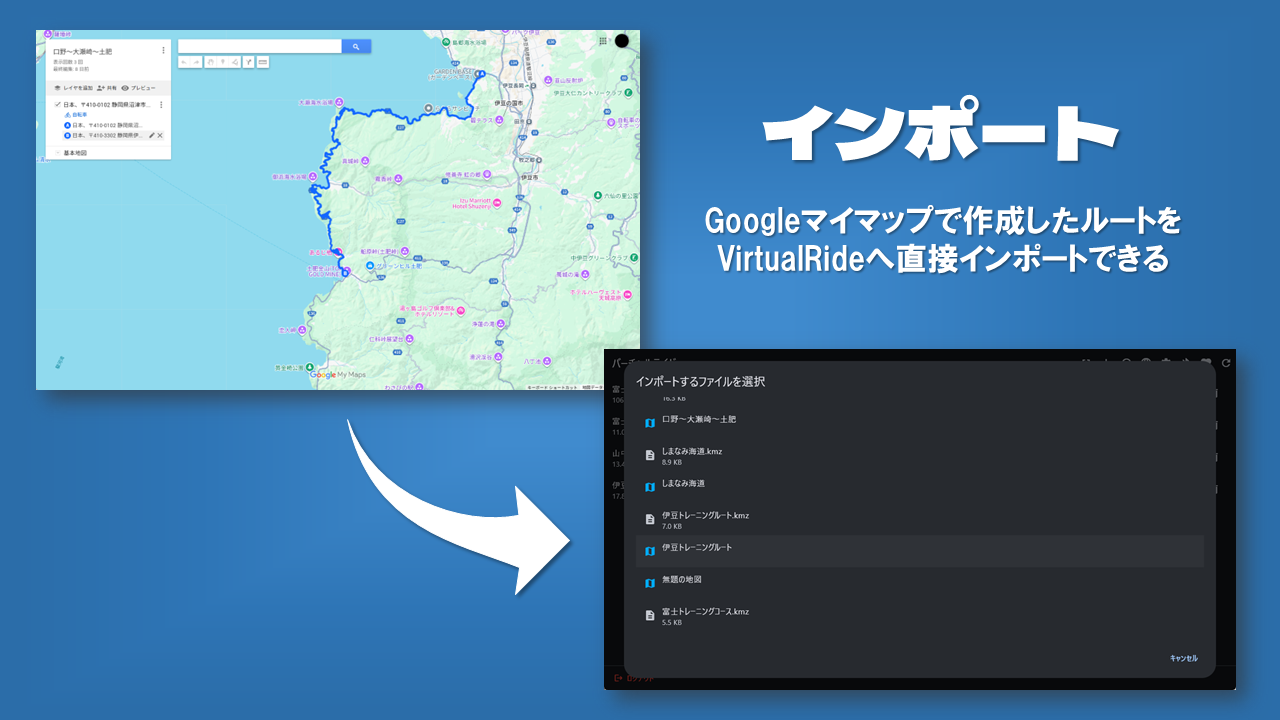Click the refresh icon in the VirtualRide title bar
Viewport: 1280px width, 720px height.
(x=1227, y=363)
